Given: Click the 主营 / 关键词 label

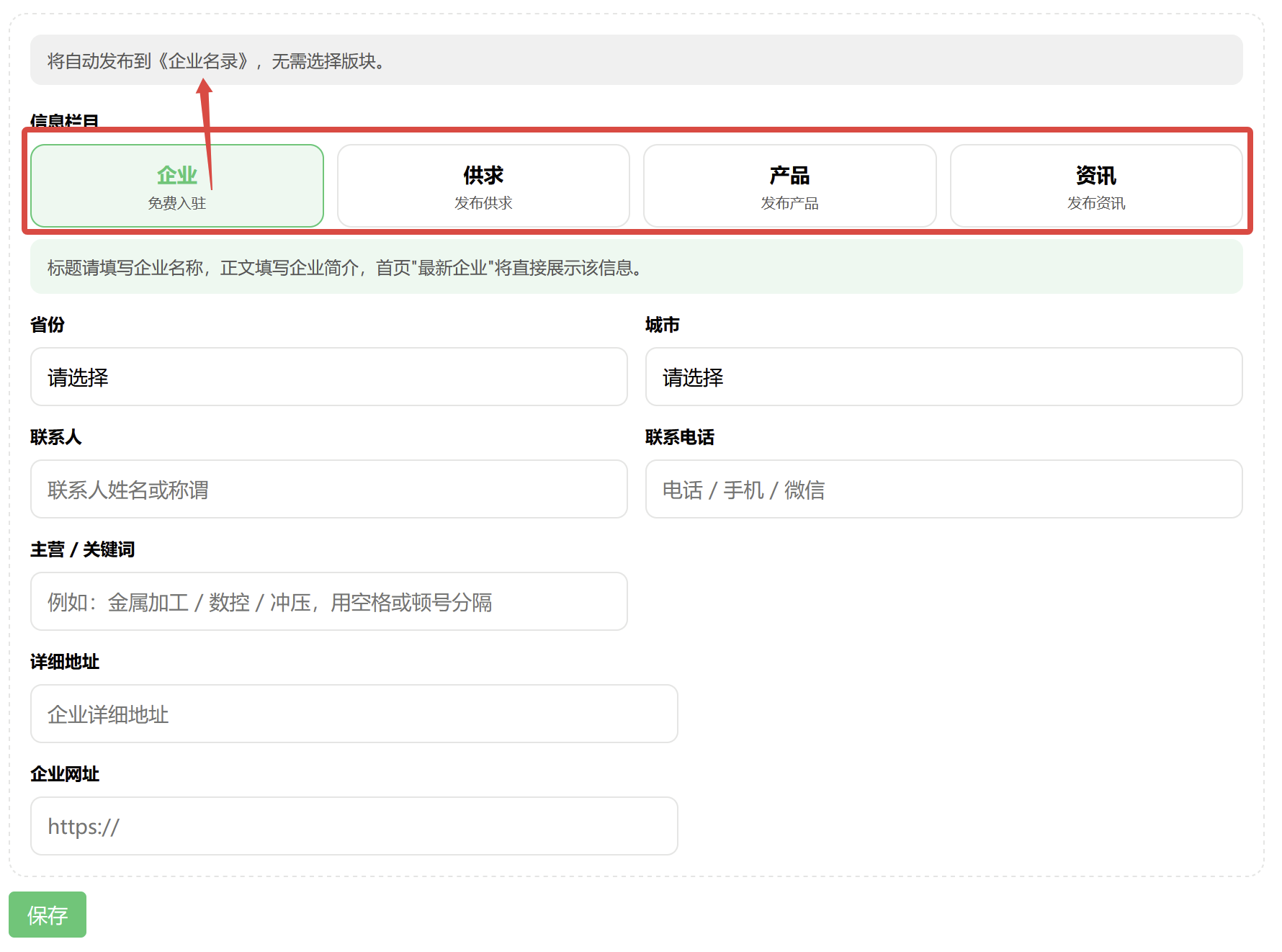Looking at the screenshot, I should point(83,549).
